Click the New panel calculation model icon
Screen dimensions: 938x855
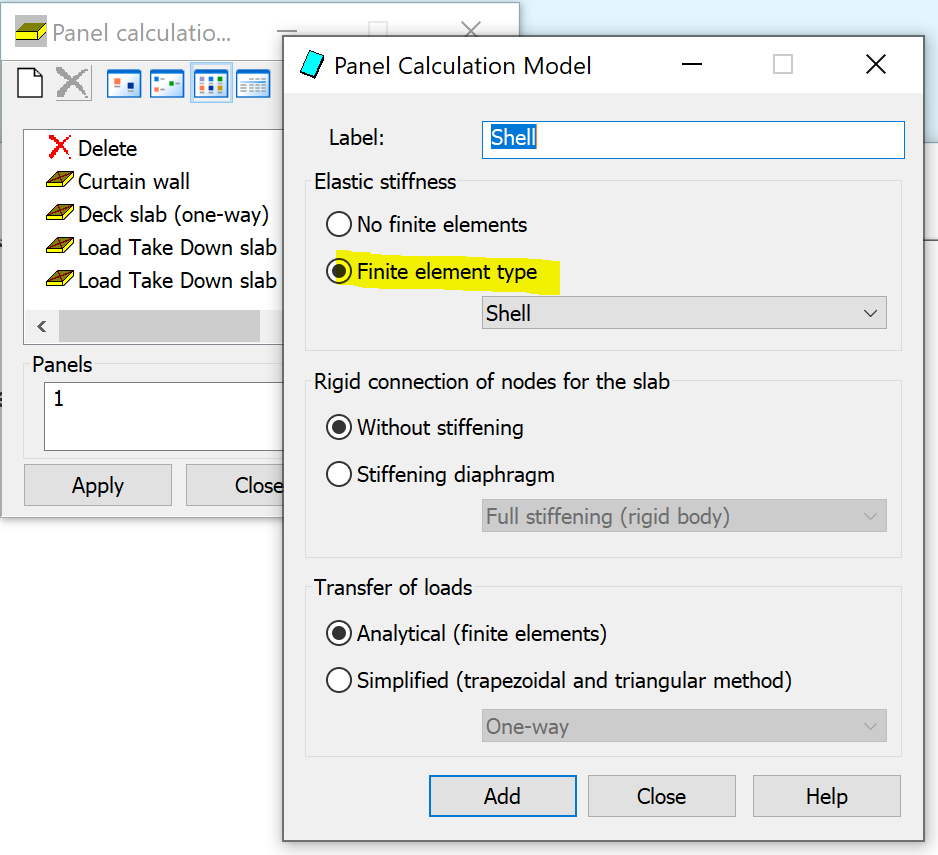coord(29,83)
